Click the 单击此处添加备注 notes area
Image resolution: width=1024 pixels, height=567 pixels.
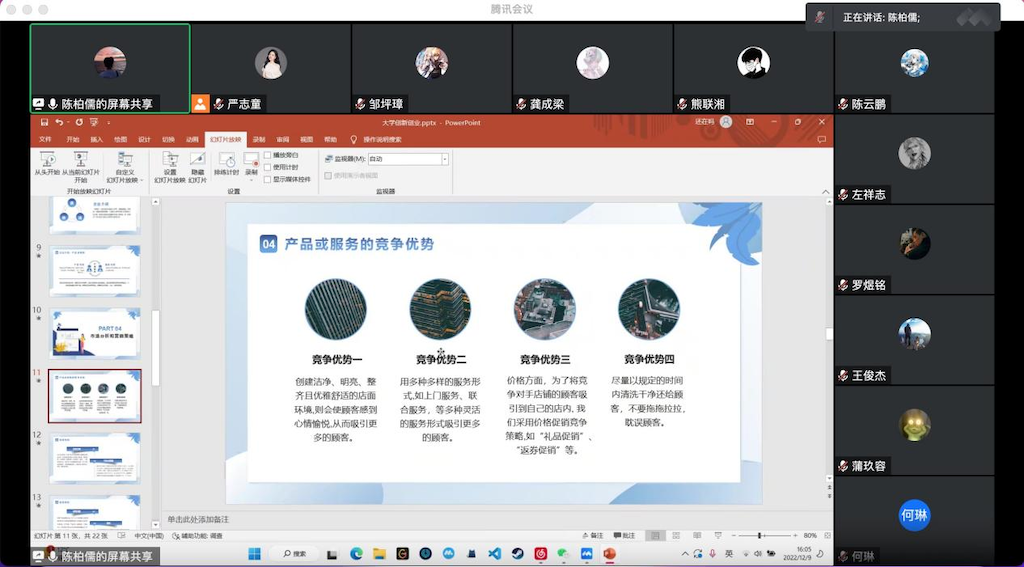[198, 519]
